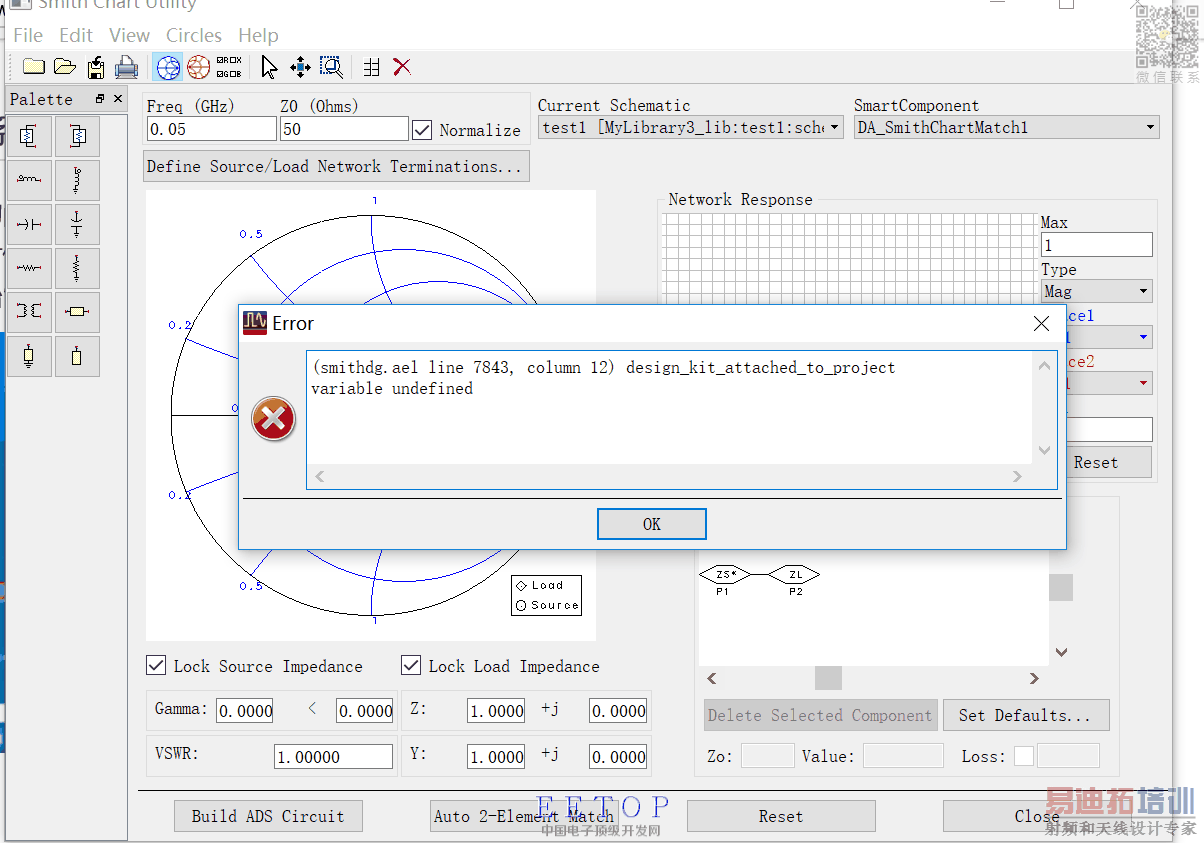Image resolution: width=1204 pixels, height=843 pixels.
Task: Click the Delete Selected Component button
Action: 820,715
